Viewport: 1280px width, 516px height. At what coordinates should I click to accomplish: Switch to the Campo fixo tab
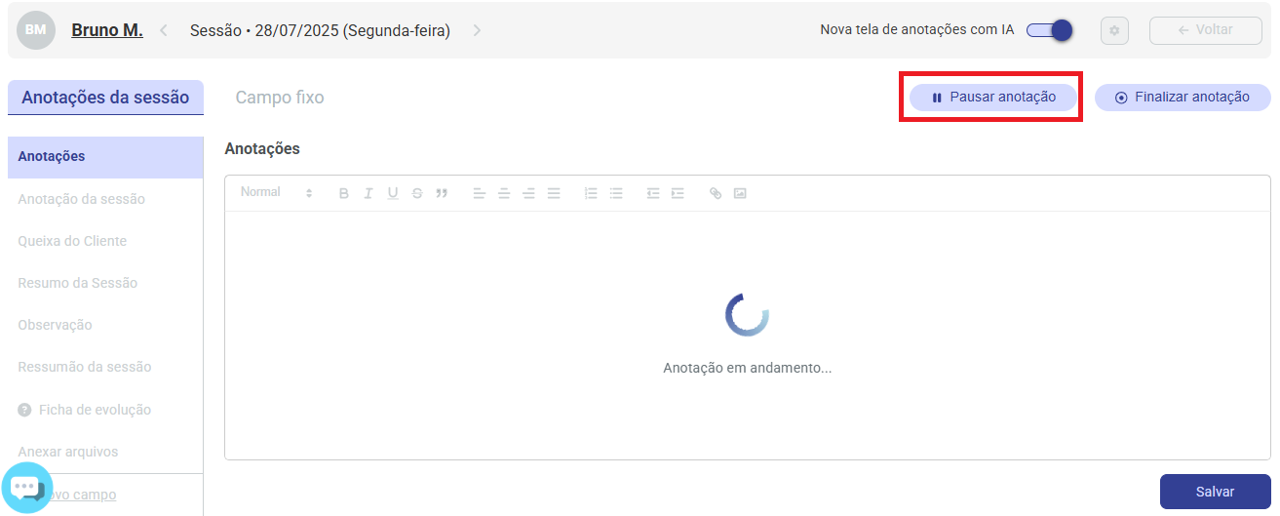[280, 98]
